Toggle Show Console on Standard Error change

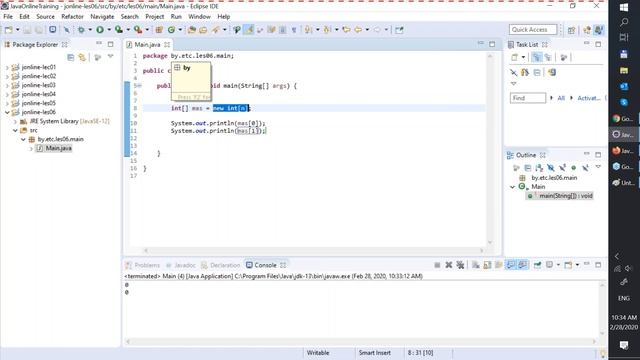tap(522, 265)
